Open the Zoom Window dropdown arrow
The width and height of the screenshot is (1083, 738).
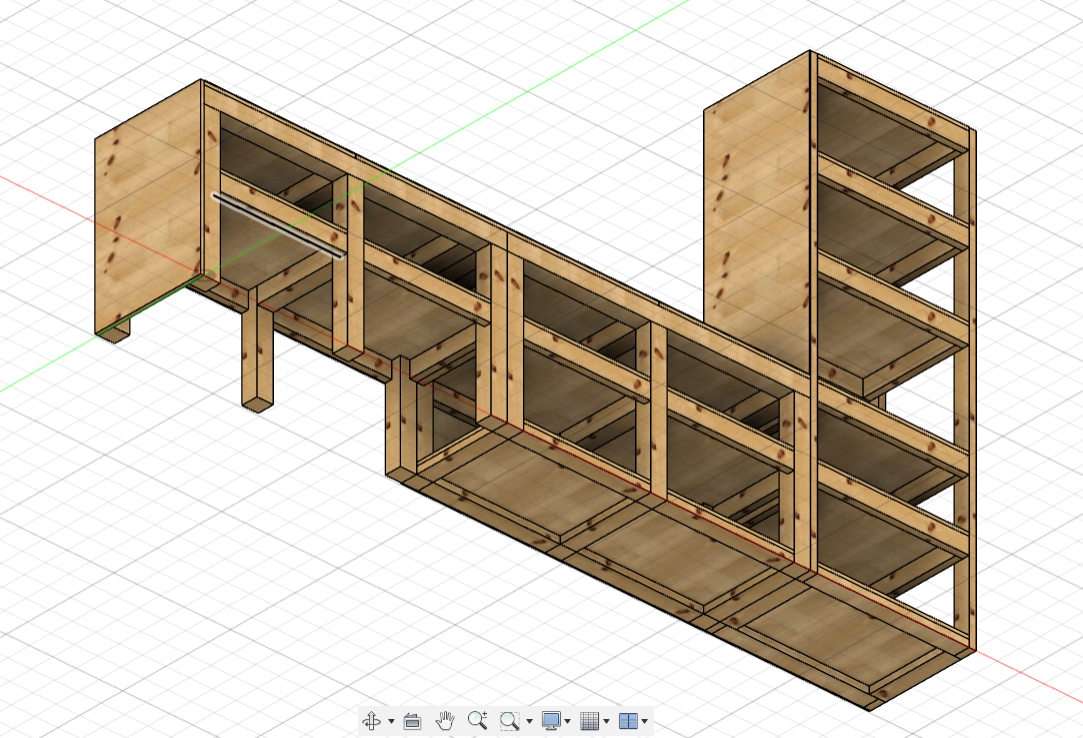530,719
